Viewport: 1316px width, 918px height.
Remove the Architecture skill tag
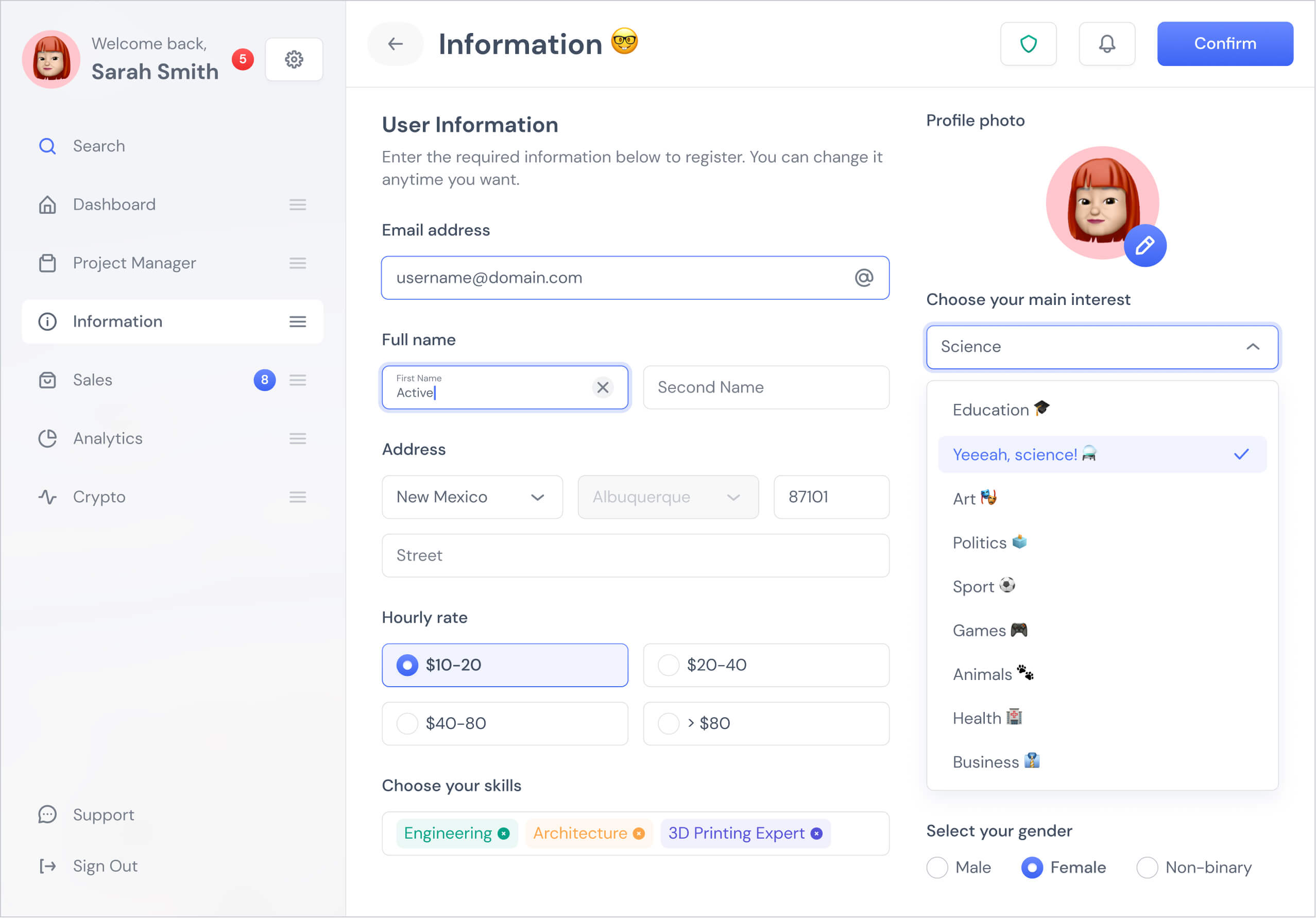(639, 834)
